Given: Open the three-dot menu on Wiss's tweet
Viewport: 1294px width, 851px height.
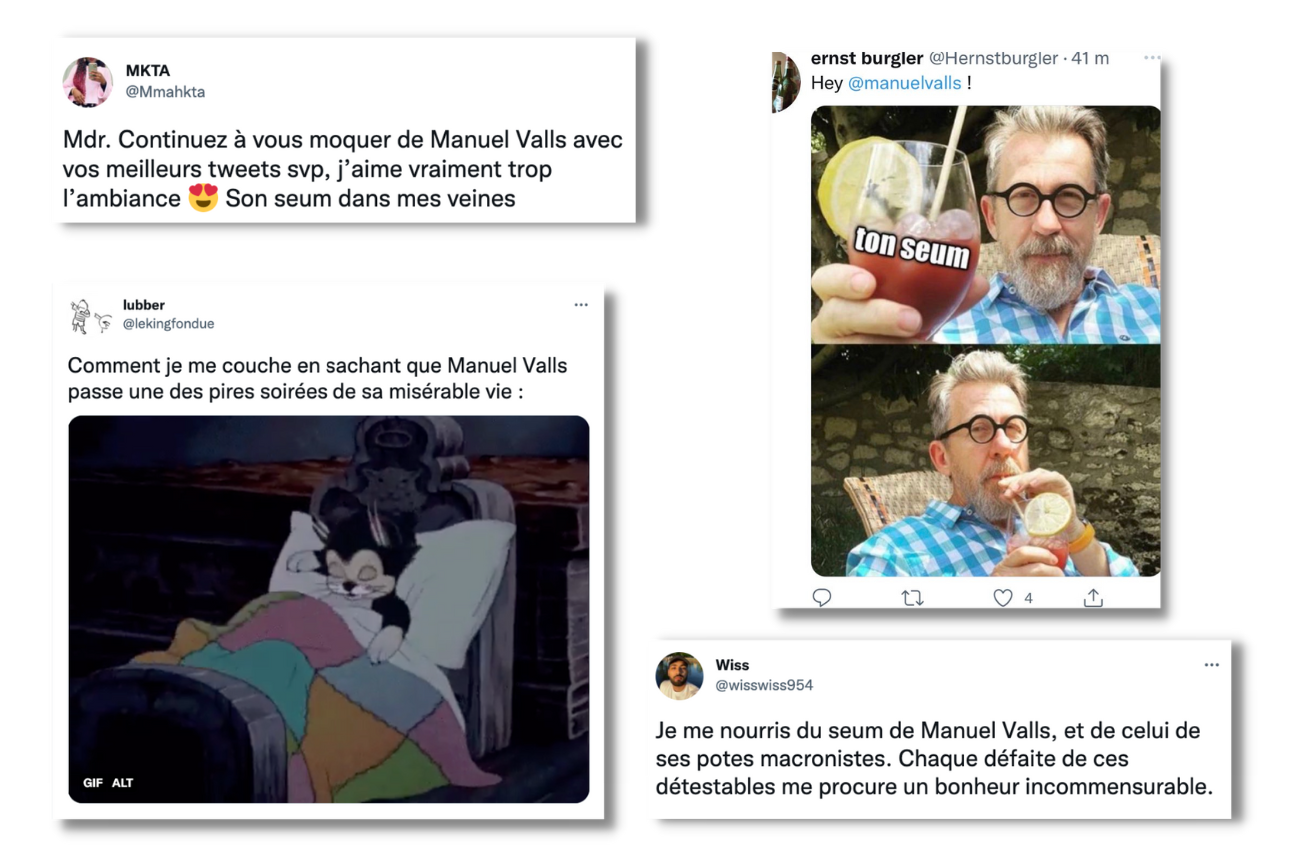Looking at the screenshot, I should point(1212,665).
